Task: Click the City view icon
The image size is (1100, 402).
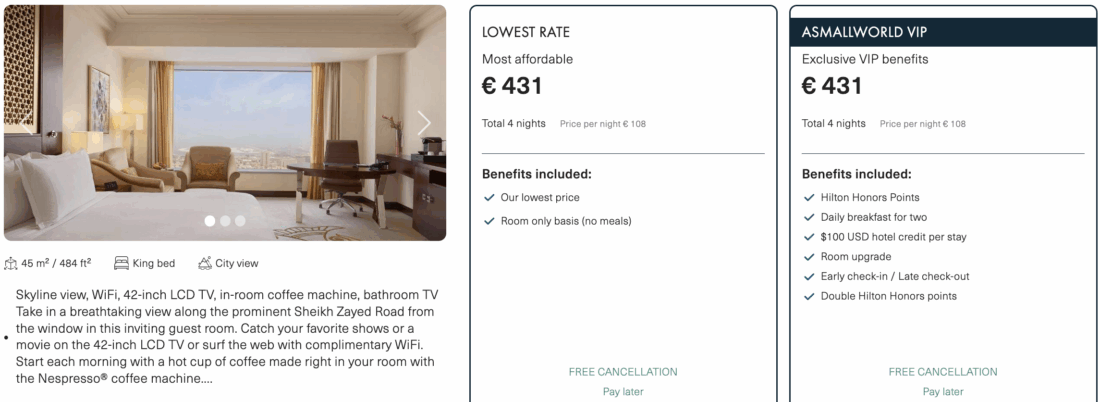Action: (205, 264)
